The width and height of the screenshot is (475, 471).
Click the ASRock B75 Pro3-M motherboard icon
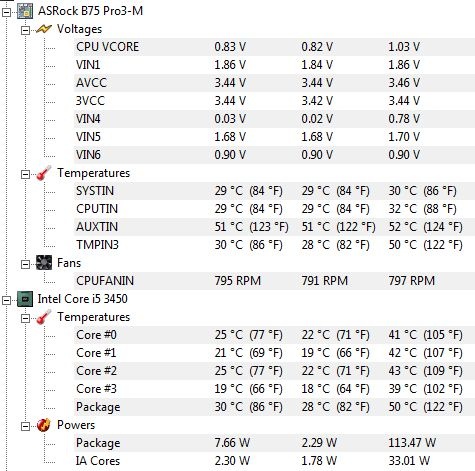click(x=25, y=11)
